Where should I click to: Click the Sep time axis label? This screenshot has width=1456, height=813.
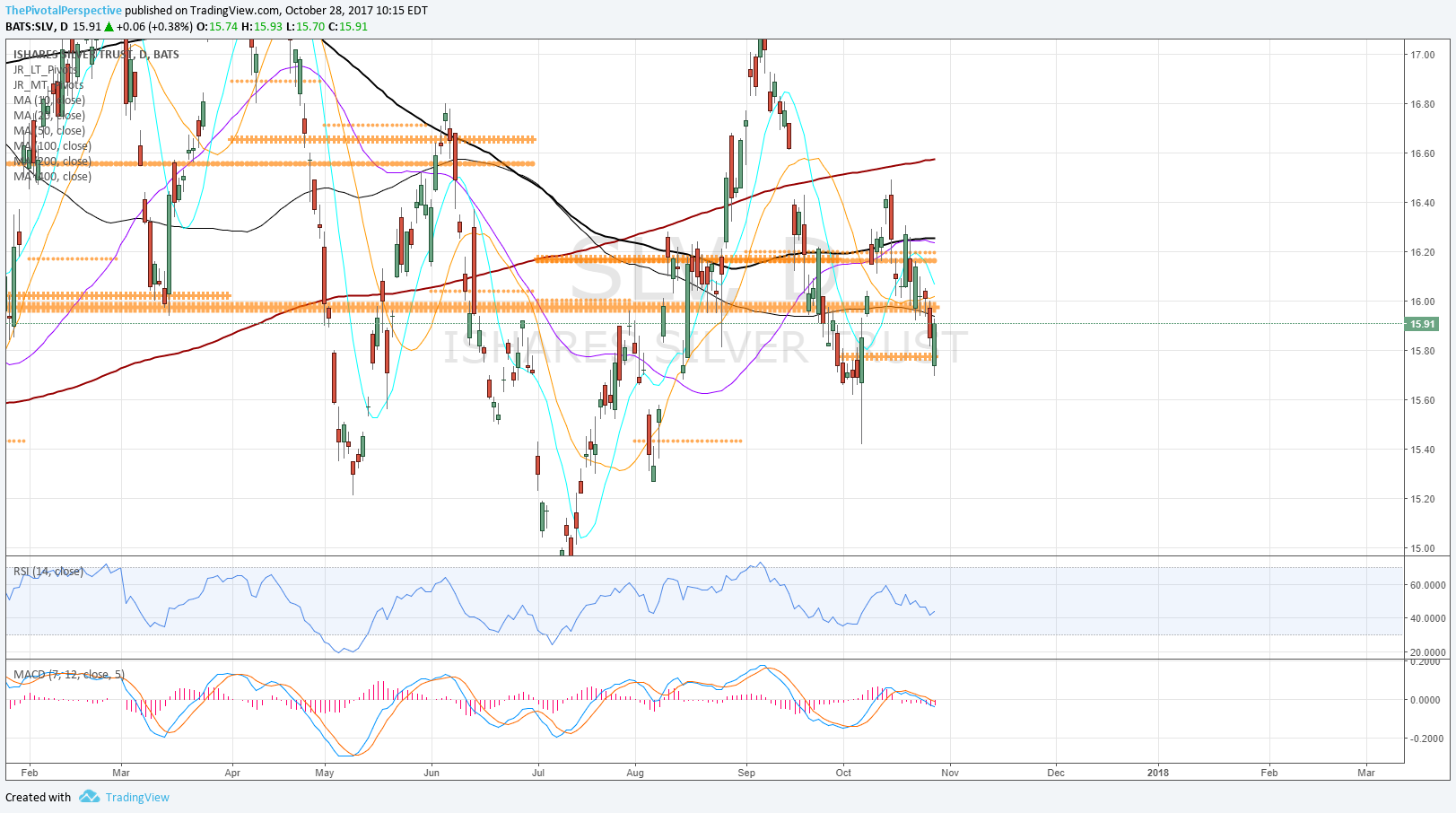click(x=746, y=773)
